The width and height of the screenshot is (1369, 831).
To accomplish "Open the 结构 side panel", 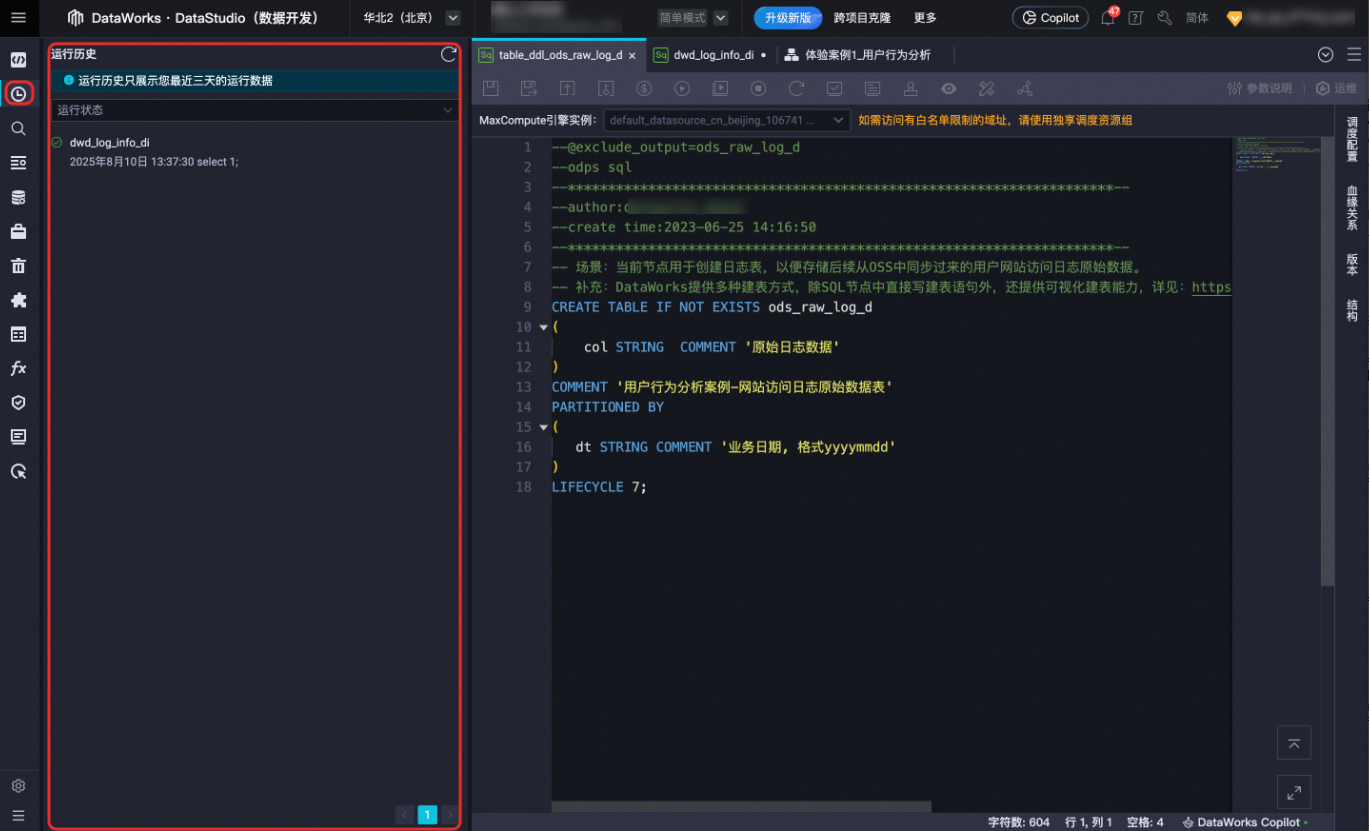I will click(1352, 310).
